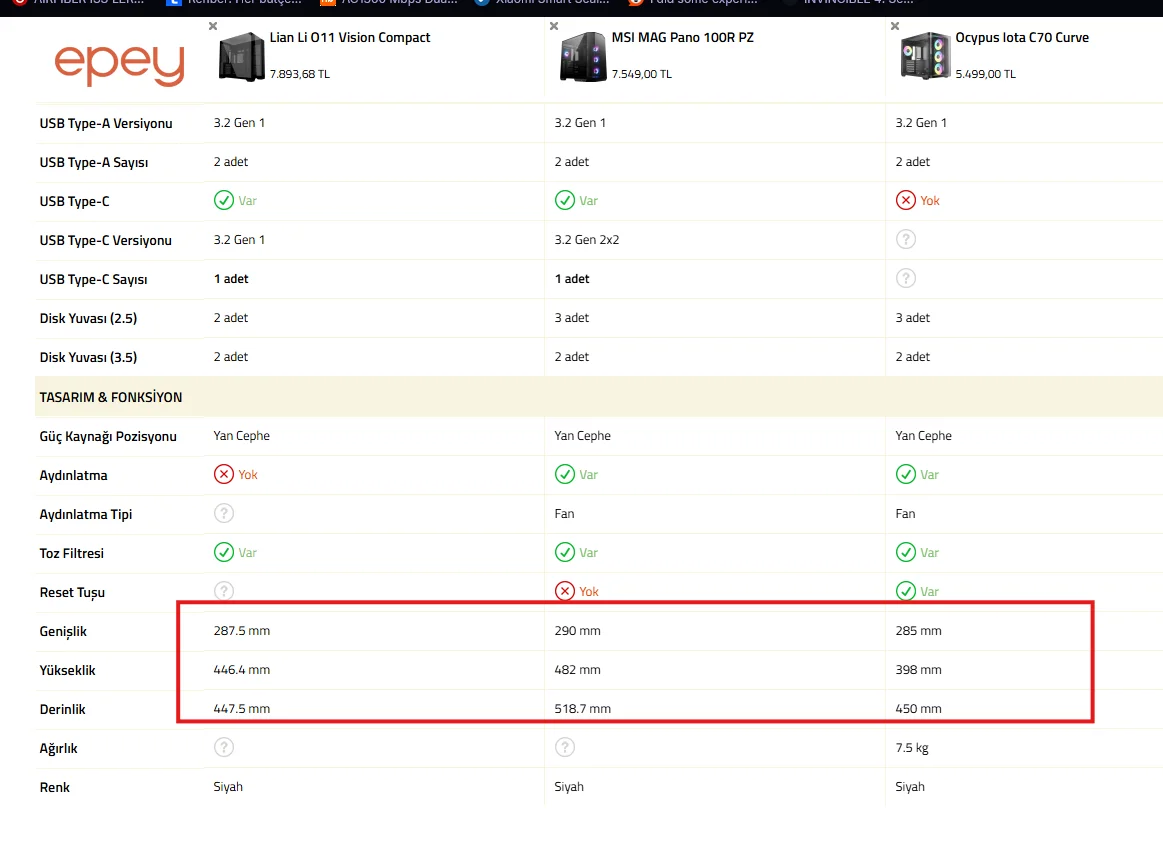Select the USB Type-A Sayısı row label
This screenshot has height=860, width=1163.
(94, 163)
